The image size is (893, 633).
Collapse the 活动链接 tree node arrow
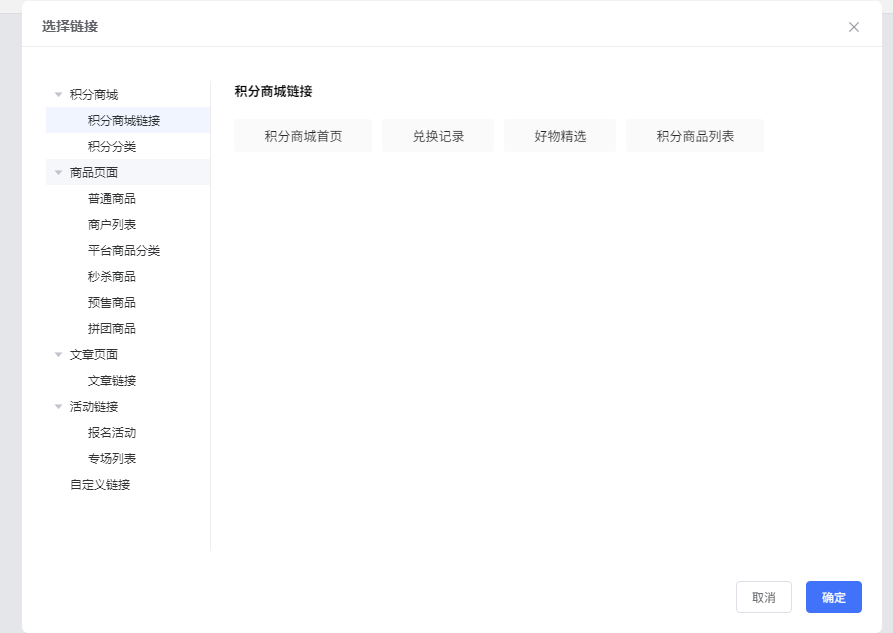click(59, 407)
